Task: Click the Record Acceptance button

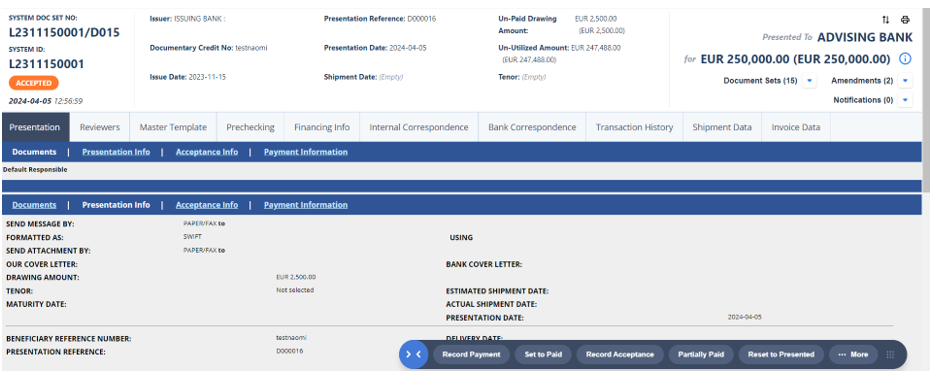Action: [x=620, y=355]
